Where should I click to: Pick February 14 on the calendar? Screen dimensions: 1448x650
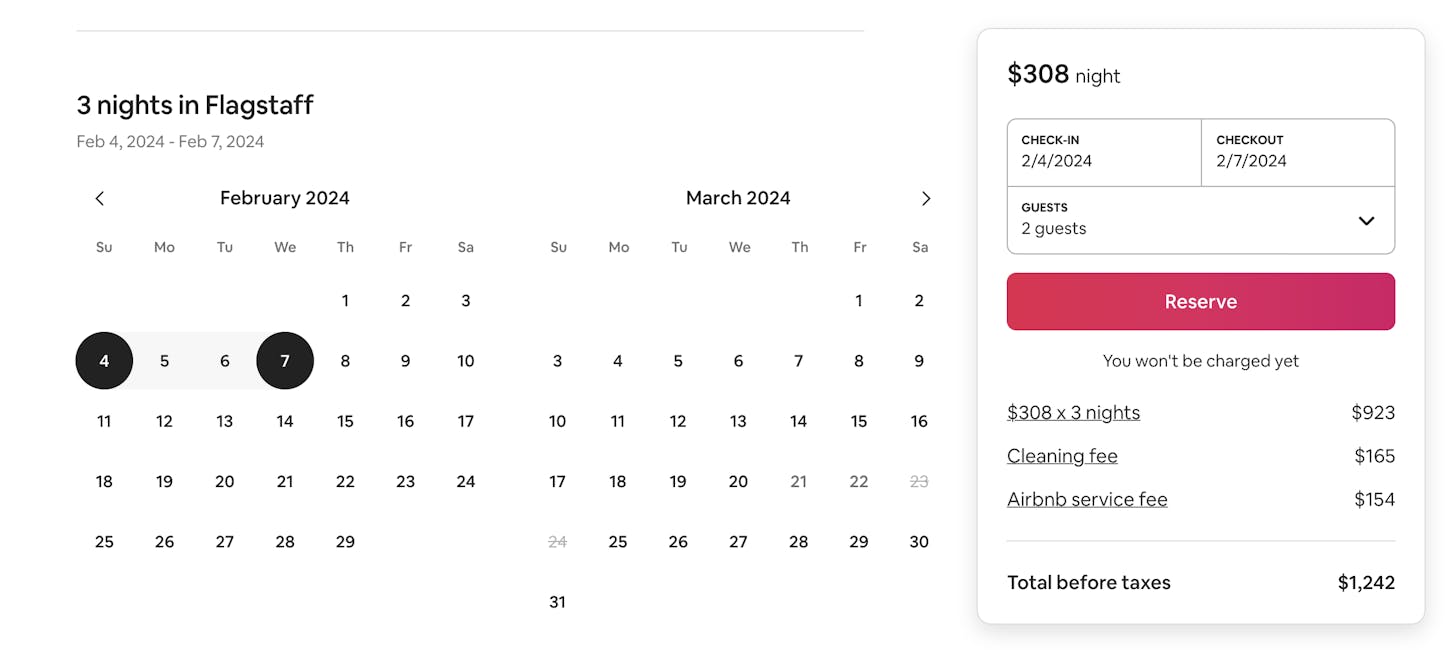click(x=285, y=421)
